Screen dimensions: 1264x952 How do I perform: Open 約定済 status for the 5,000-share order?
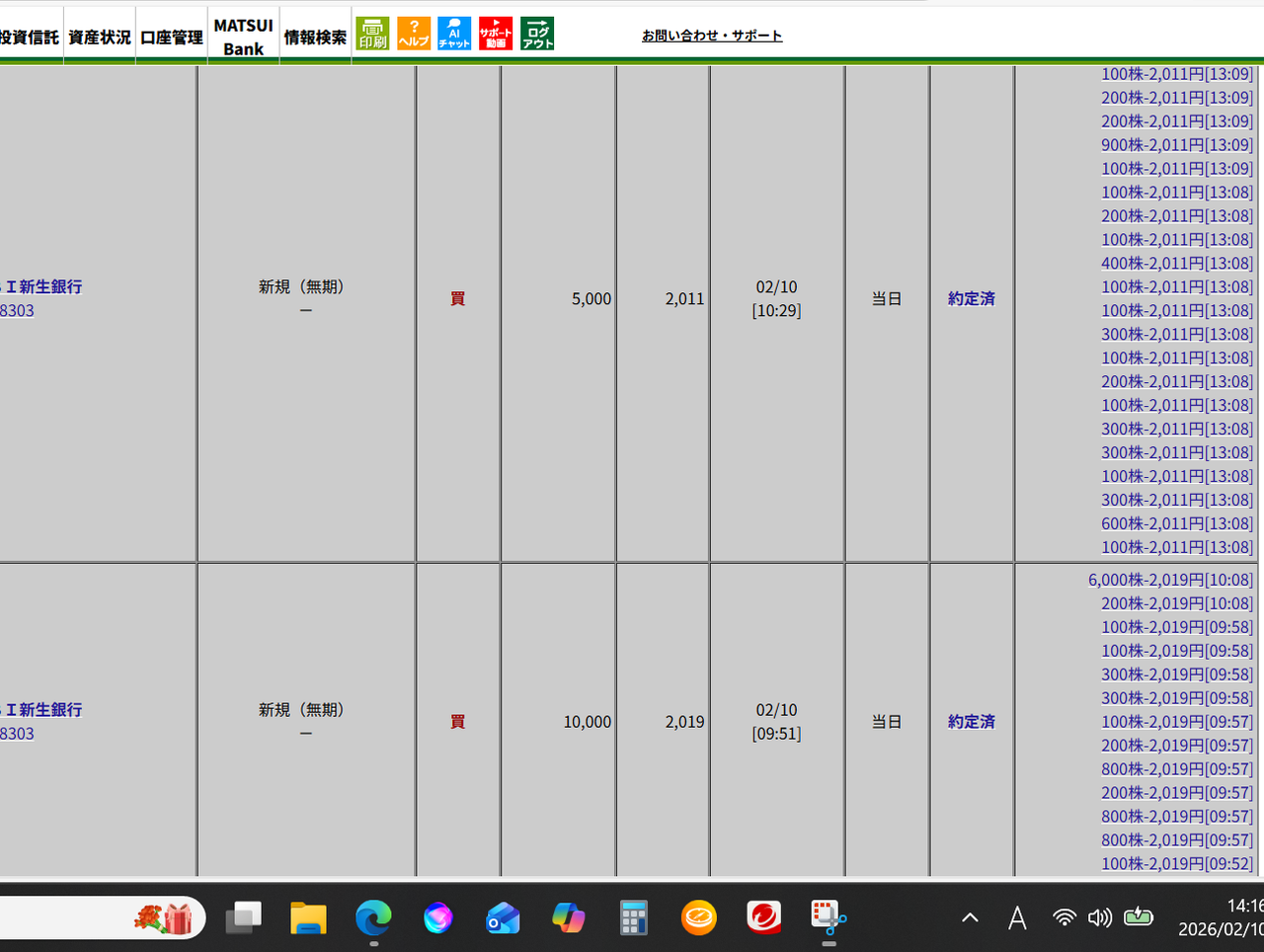click(x=971, y=298)
